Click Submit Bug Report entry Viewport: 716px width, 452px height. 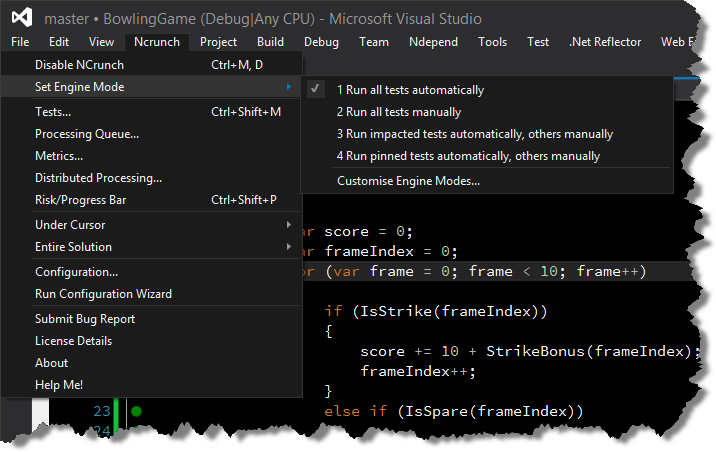point(85,319)
